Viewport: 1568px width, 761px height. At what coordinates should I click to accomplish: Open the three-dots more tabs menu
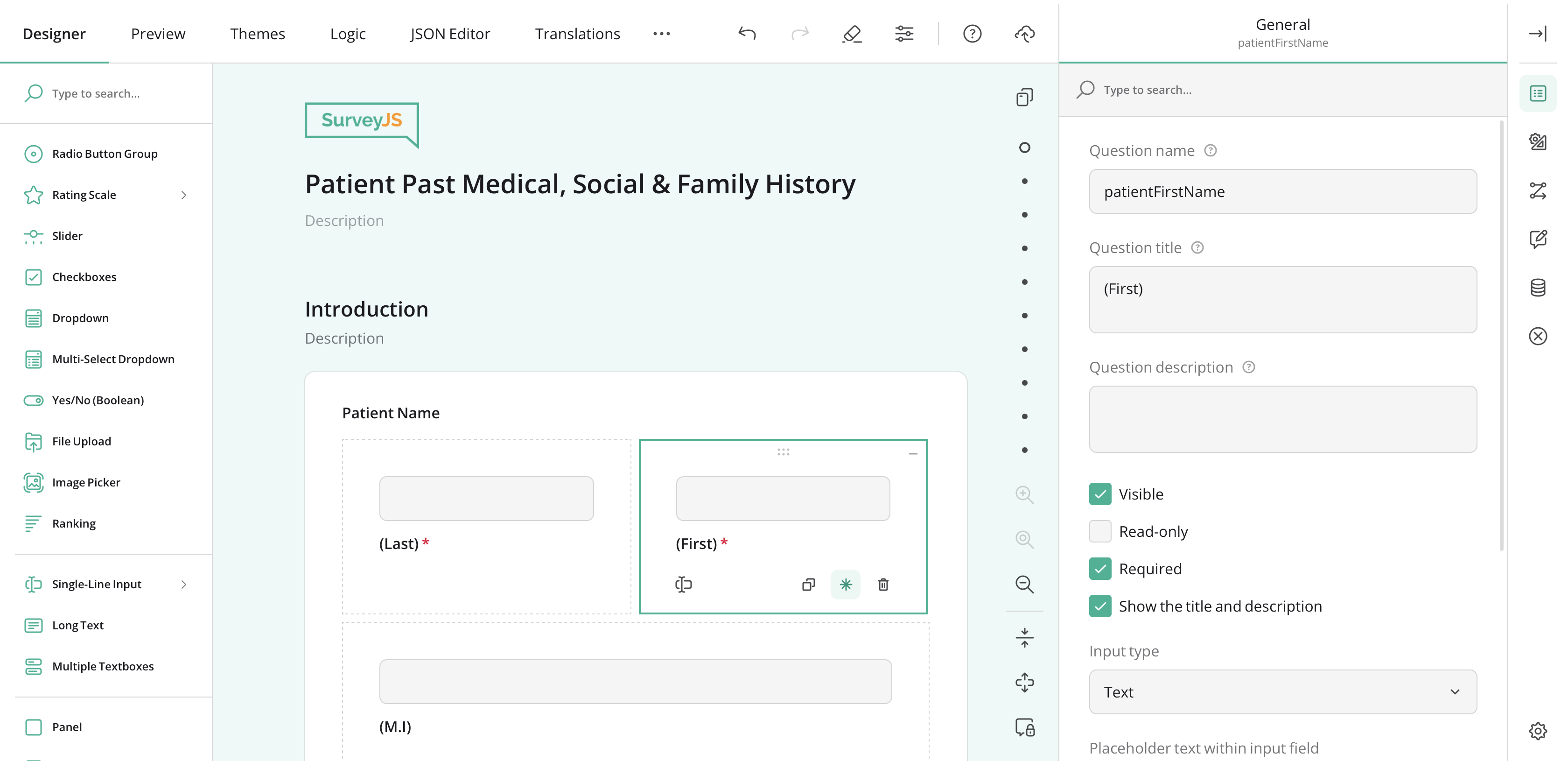click(661, 34)
